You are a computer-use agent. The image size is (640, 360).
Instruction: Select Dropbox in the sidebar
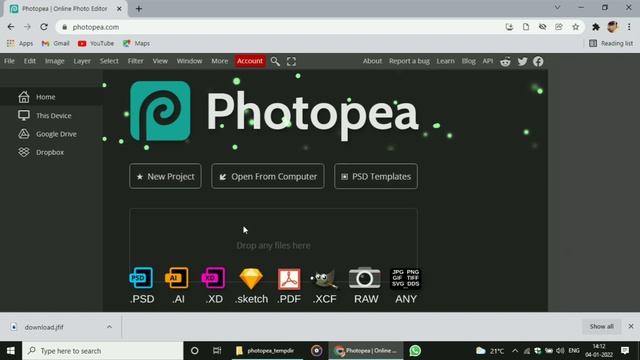51,152
